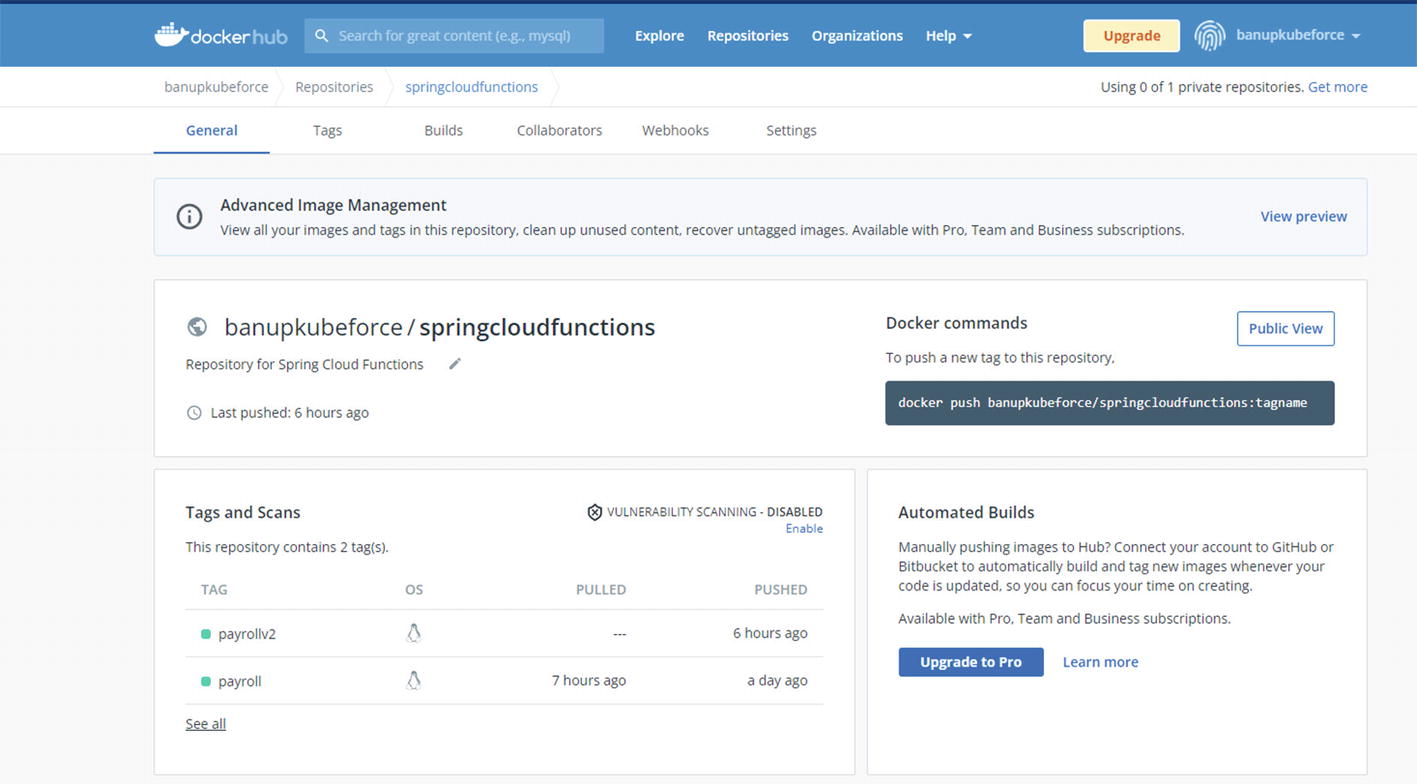The width and height of the screenshot is (1417, 784).
Task: Open the Help dropdown menu
Action: tap(948, 35)
